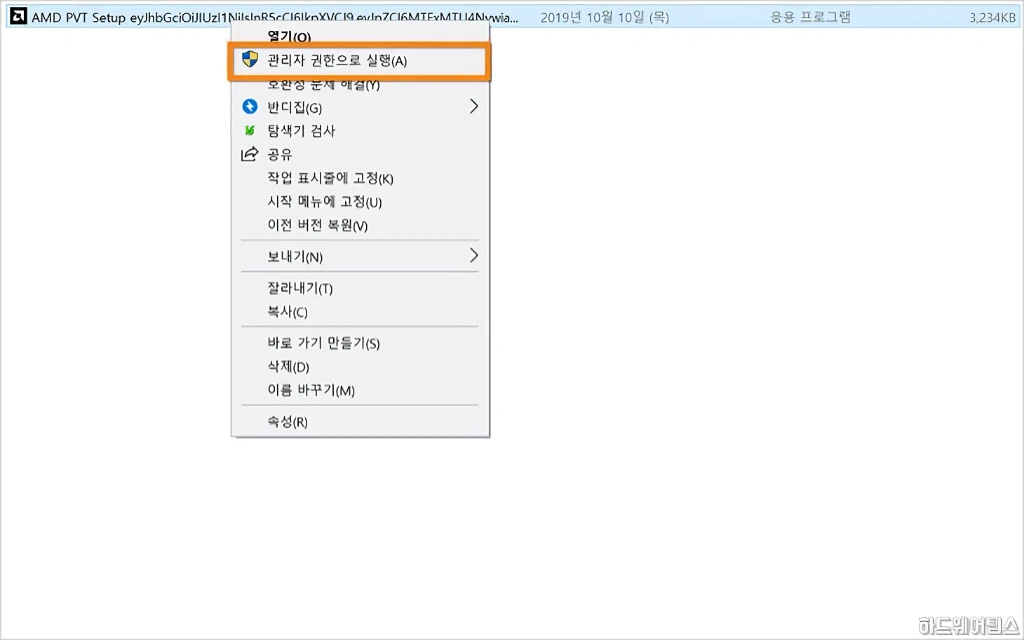Image resolution: width=1024 pixels, height=640 pixels.
Task: Click the file size 3,234KB
Action: pos(992,18)
